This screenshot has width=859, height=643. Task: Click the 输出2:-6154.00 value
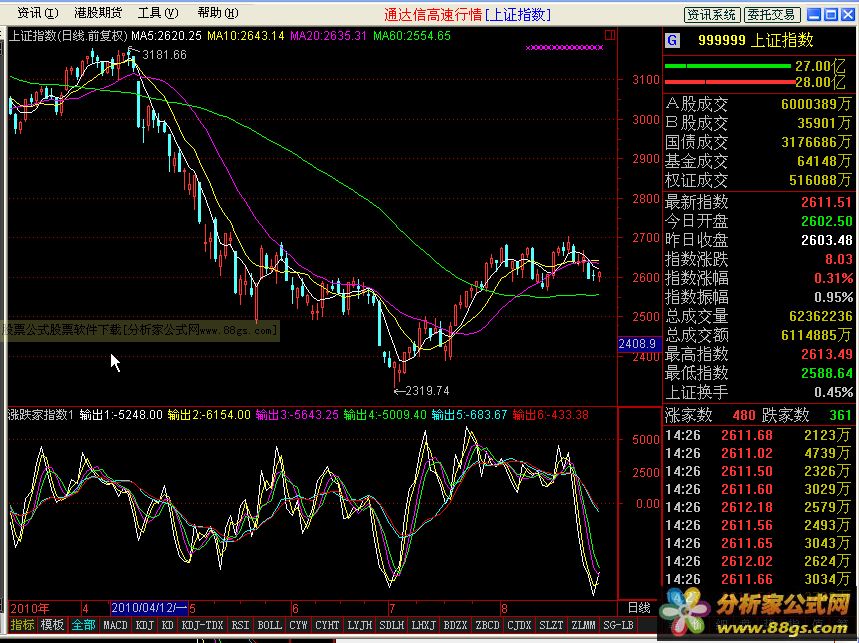coord(209,415)
